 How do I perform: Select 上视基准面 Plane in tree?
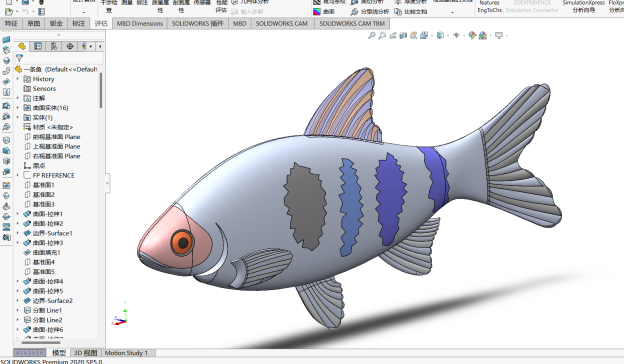point(52,146)
